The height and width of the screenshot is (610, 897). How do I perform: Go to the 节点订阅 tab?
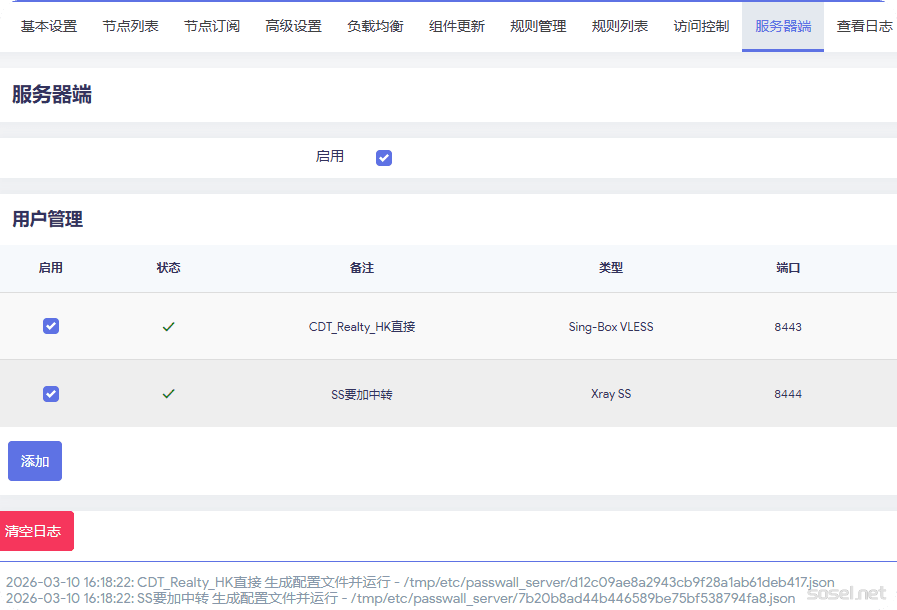(x=212, y=26)
